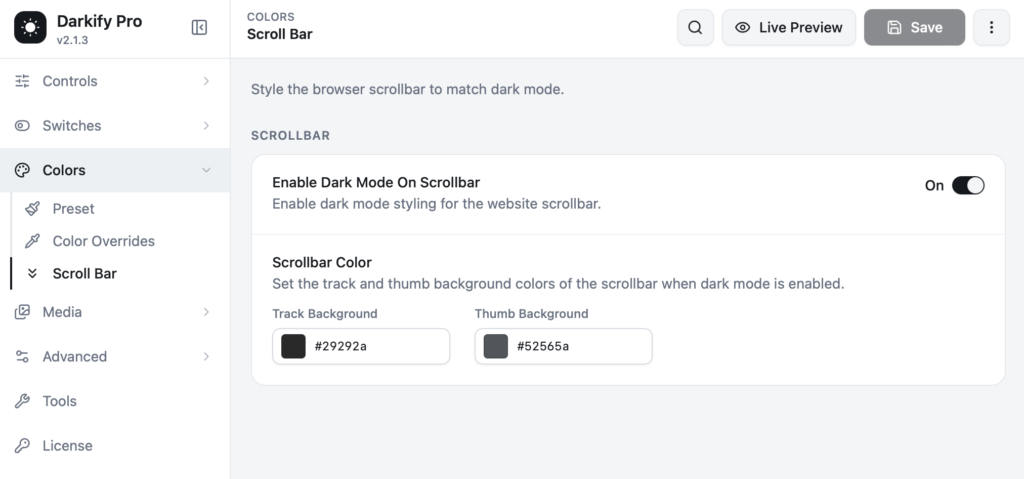Click the Darkify Pro sun logo

(x=30, y=27)
